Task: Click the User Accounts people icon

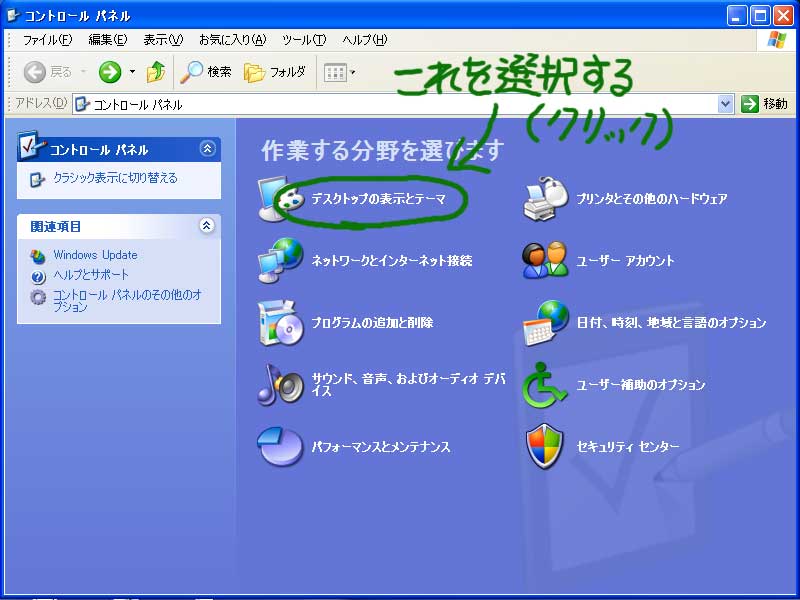Action: click(546, 261)
